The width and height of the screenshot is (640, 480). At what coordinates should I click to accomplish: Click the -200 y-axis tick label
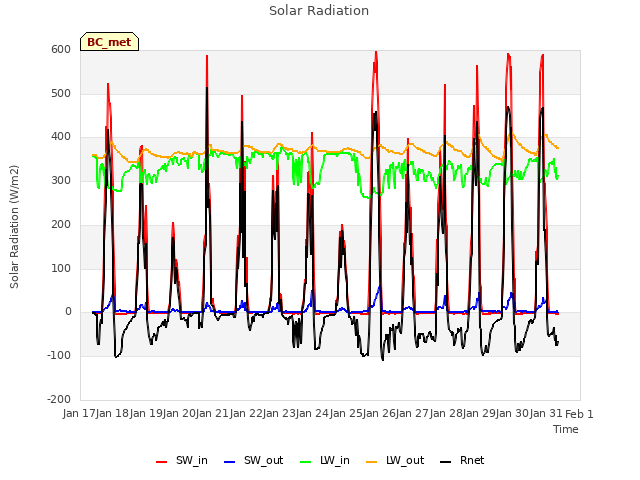[59, 399]
